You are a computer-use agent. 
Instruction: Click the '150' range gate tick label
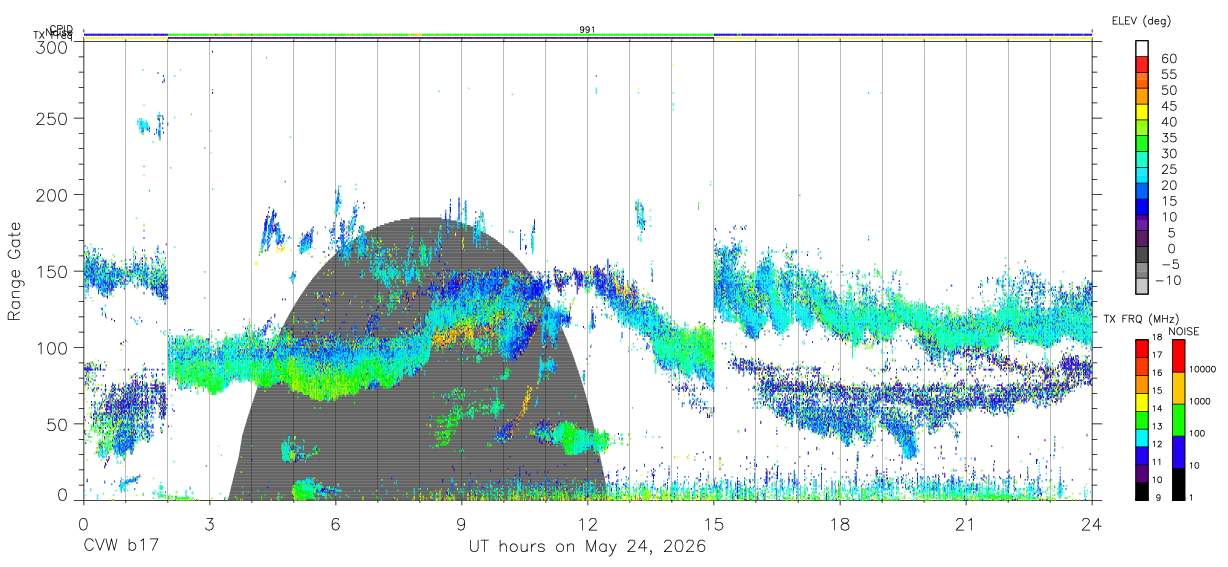point(50,271)
